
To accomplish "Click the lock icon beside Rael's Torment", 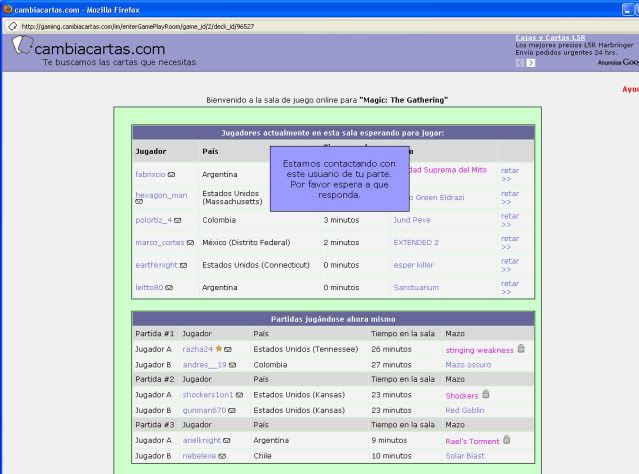I will (506, 440).
